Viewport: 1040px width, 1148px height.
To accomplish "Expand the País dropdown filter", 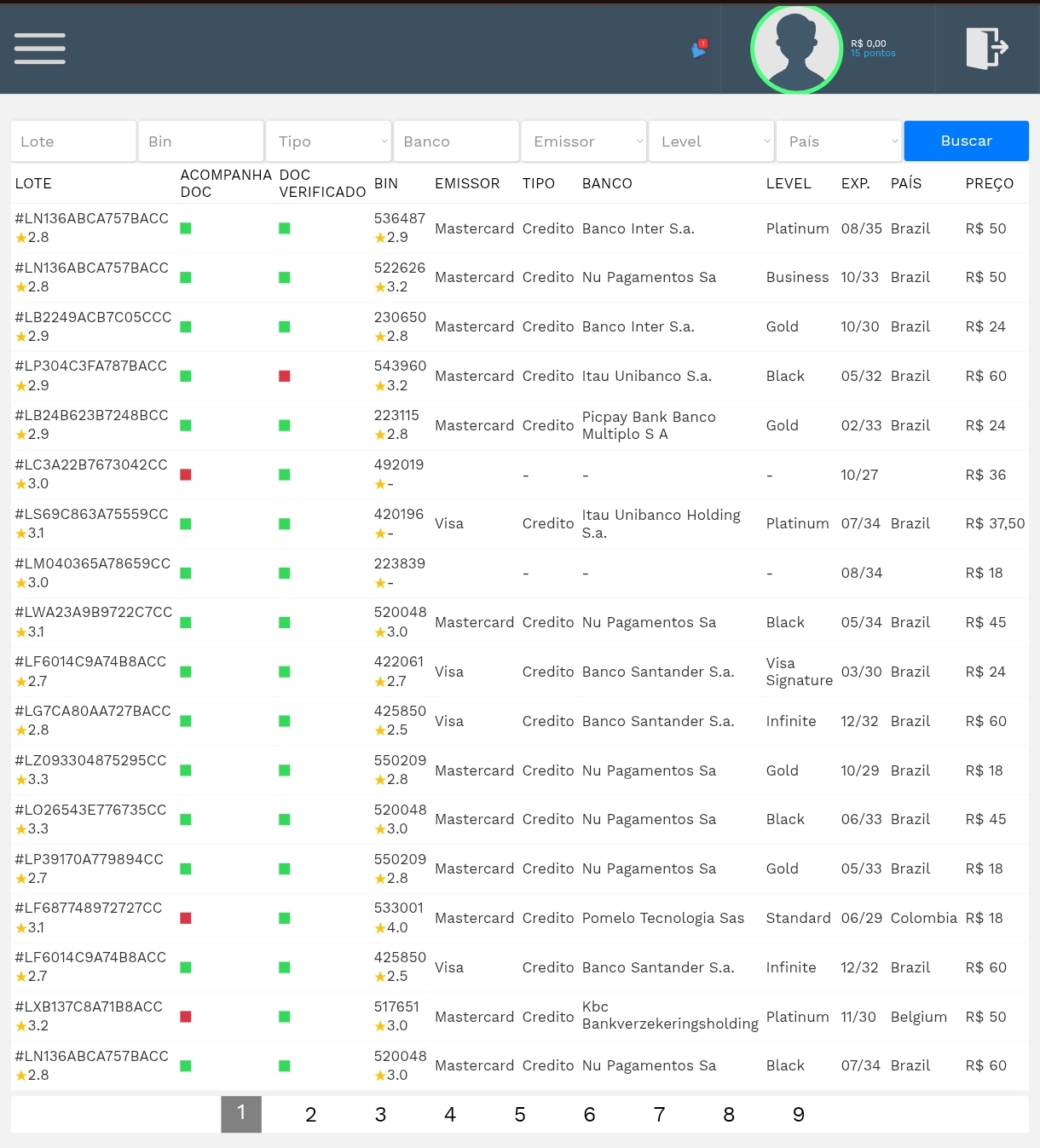I will tap(839, 141).
